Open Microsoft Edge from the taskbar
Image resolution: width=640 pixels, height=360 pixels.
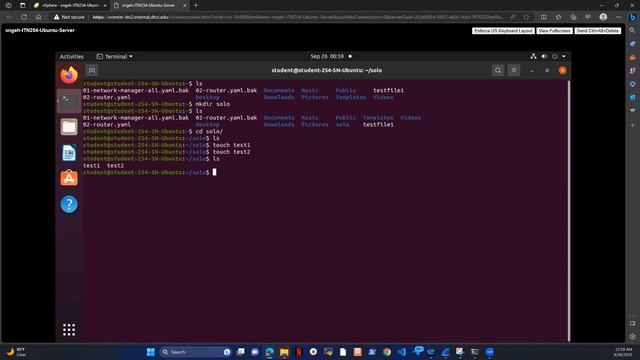269,352
